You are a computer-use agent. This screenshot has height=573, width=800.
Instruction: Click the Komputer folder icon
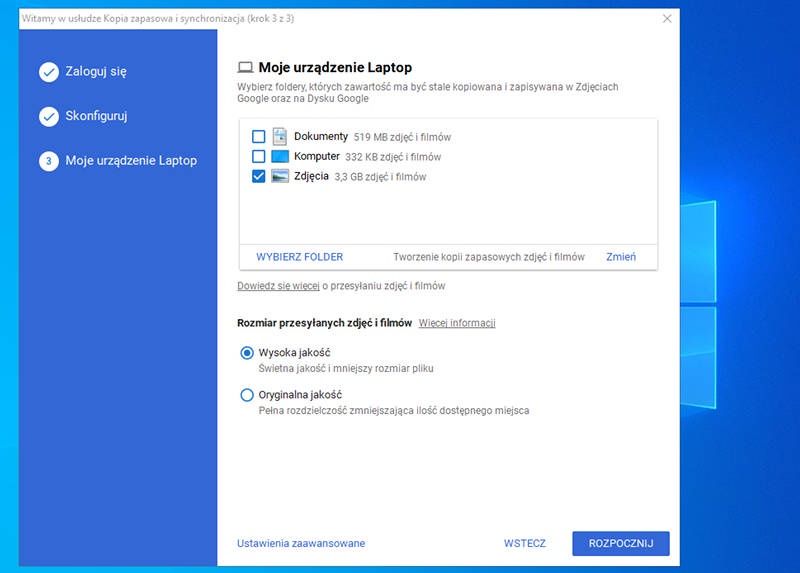pos(280,156)
